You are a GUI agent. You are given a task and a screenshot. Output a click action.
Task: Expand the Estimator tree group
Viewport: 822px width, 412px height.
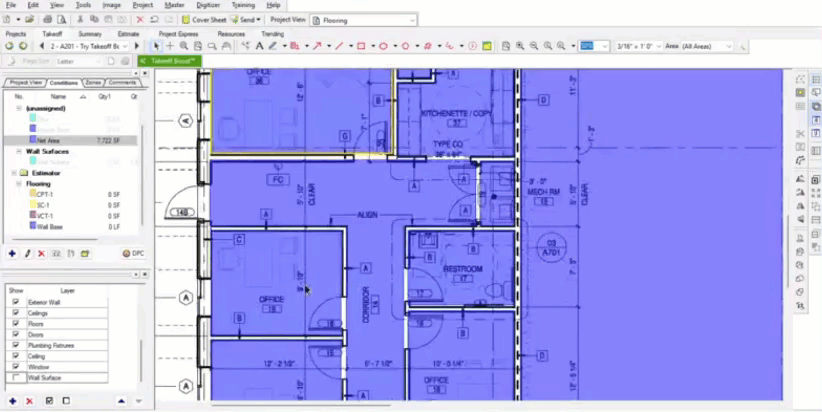(x=14, y=172)
